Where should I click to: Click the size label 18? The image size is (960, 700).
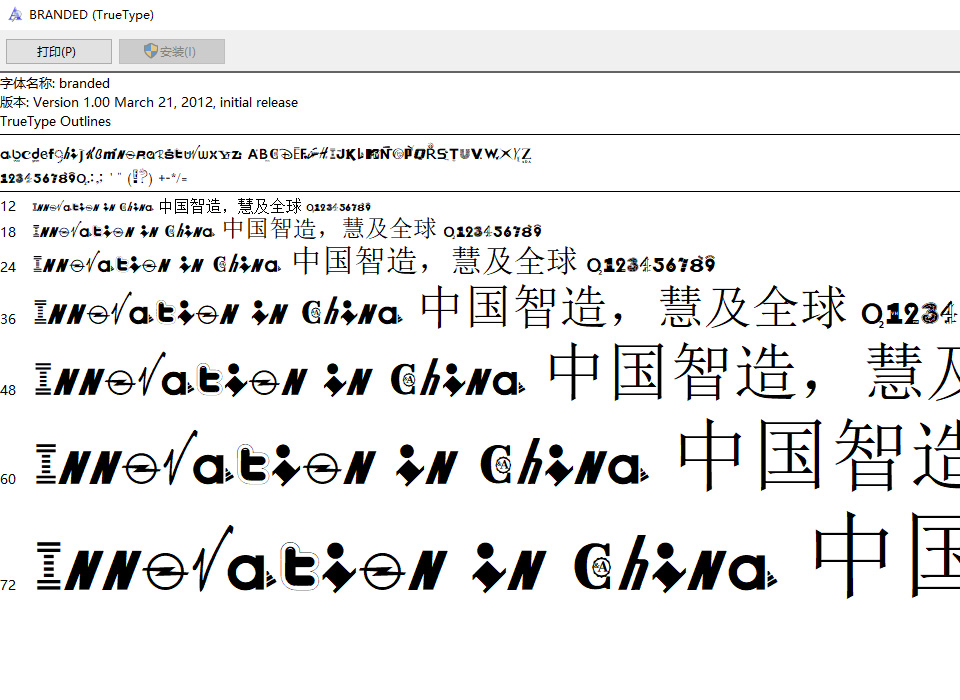pos(8,232)
